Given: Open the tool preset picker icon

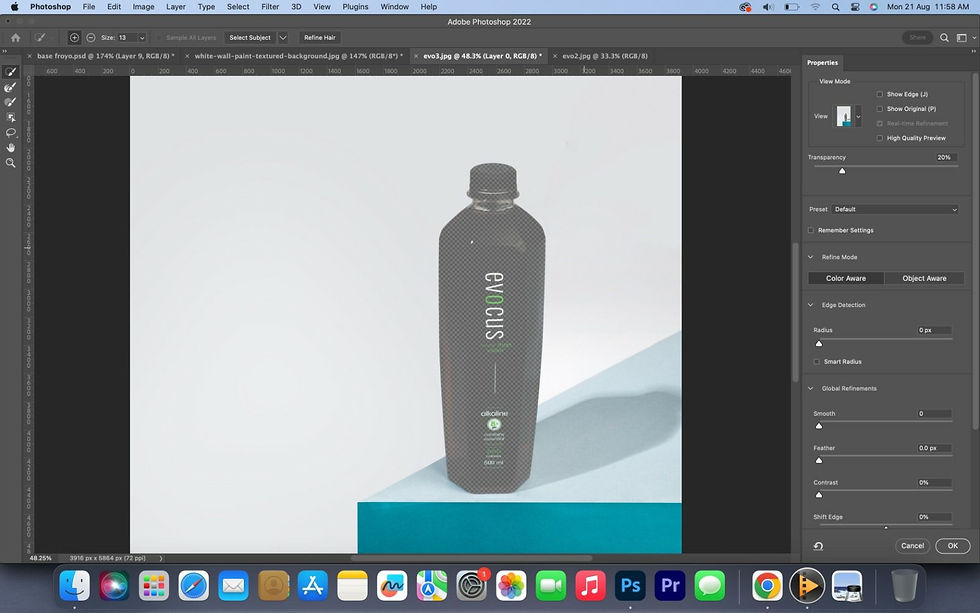Looking at the screenshot, I should coord(40,37).
